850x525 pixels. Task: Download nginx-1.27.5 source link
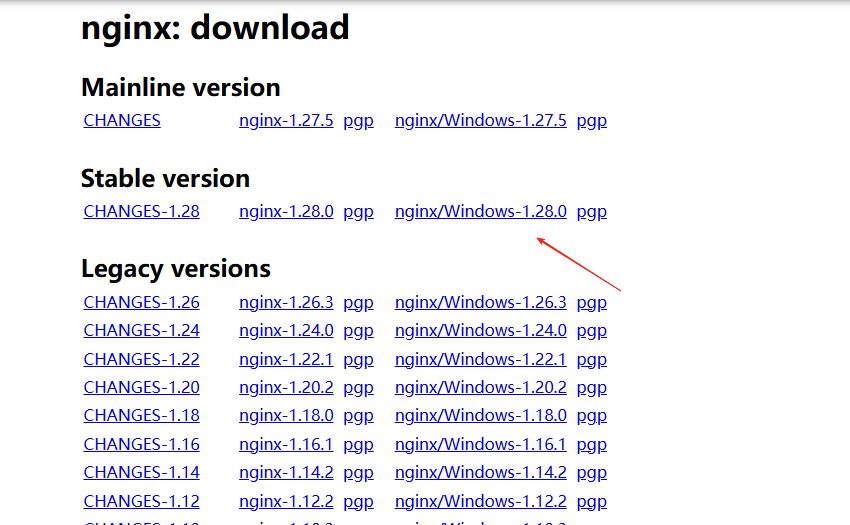(286, 120)
